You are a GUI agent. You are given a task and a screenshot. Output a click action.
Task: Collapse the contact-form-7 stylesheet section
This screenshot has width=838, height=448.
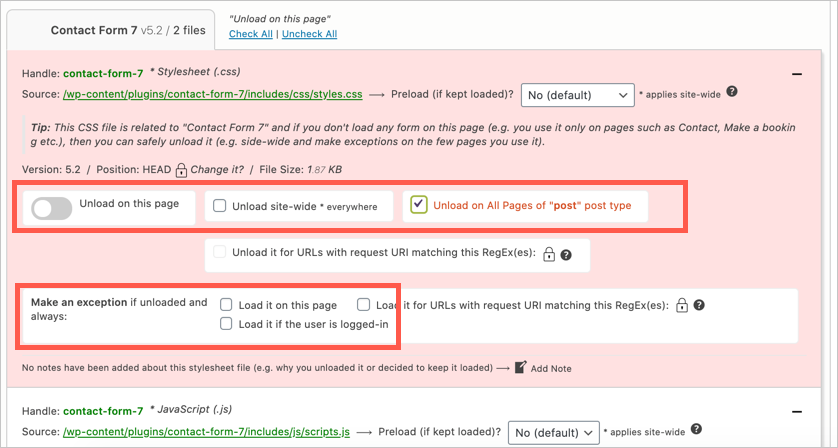[x=796, y=74]
